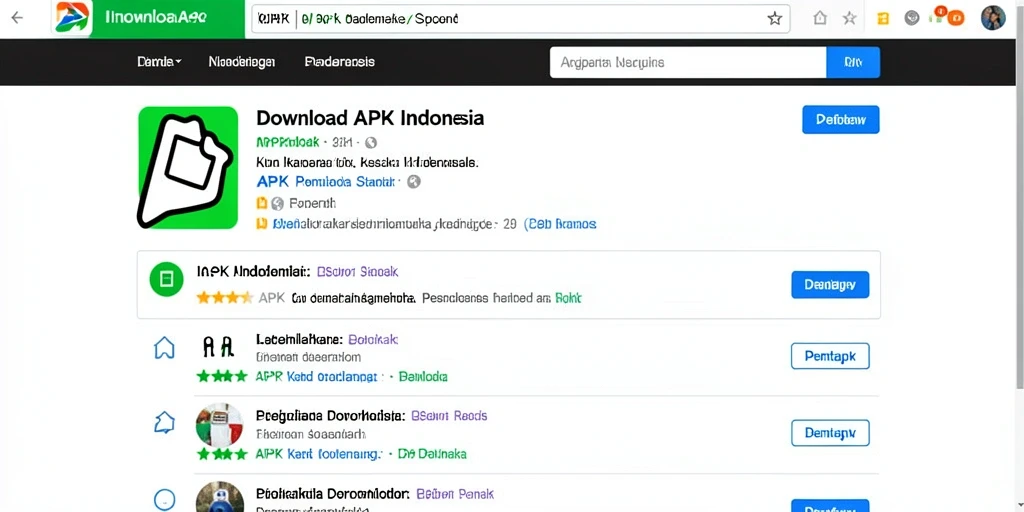Open the Boloikak link
The image size is (1024, 512).
pyautogui.click(x=373, y=340)
